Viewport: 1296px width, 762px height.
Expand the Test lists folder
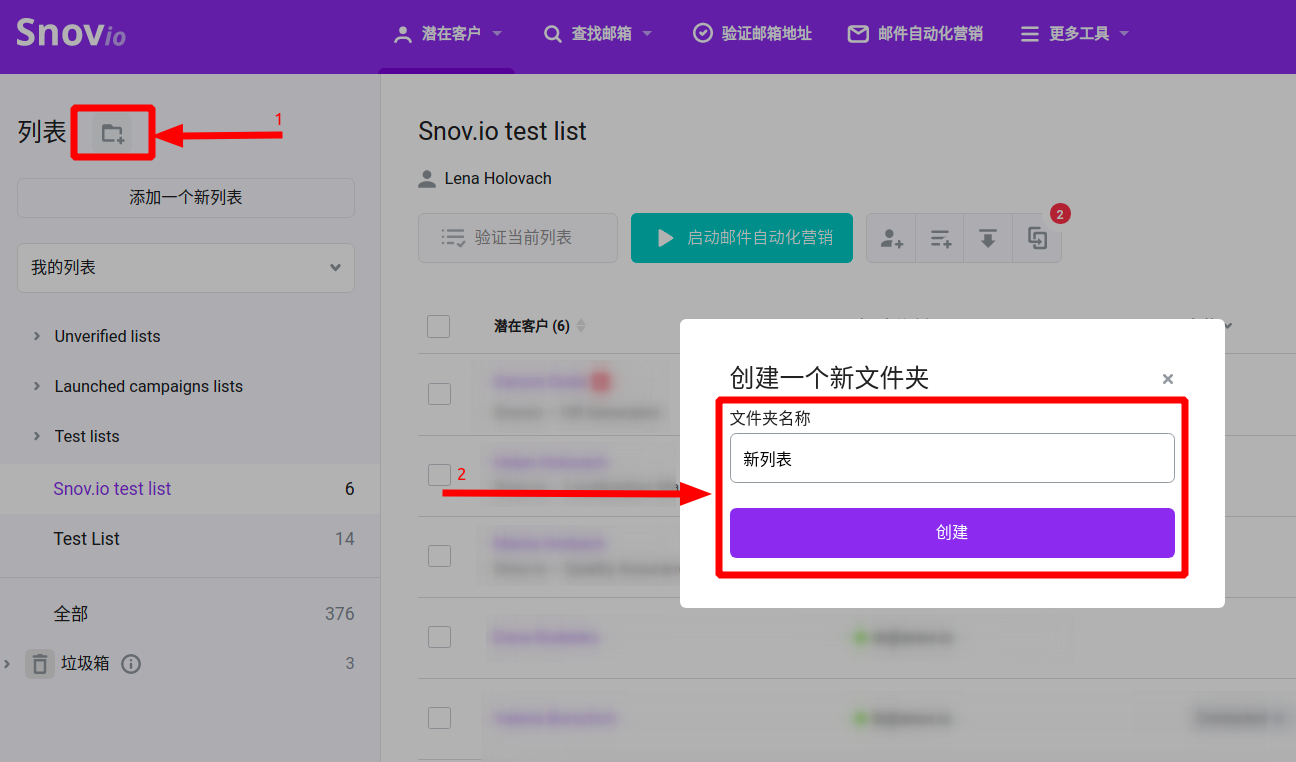[37, 436]
